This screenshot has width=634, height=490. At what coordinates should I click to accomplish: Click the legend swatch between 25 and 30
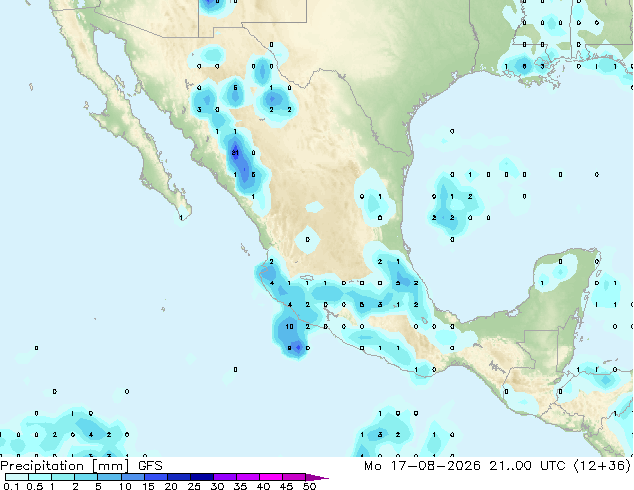tap(202, 477)
